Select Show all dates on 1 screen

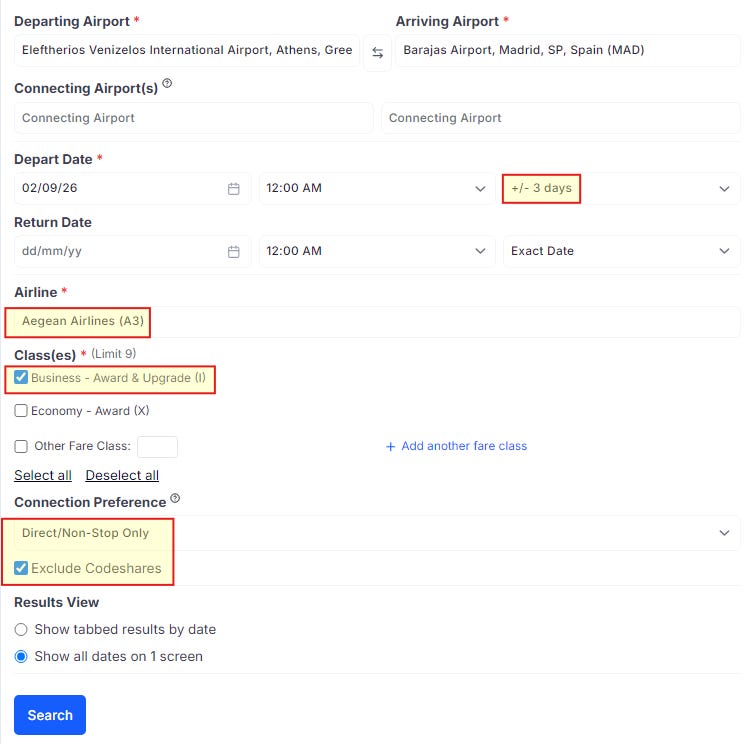click(21, 657)
